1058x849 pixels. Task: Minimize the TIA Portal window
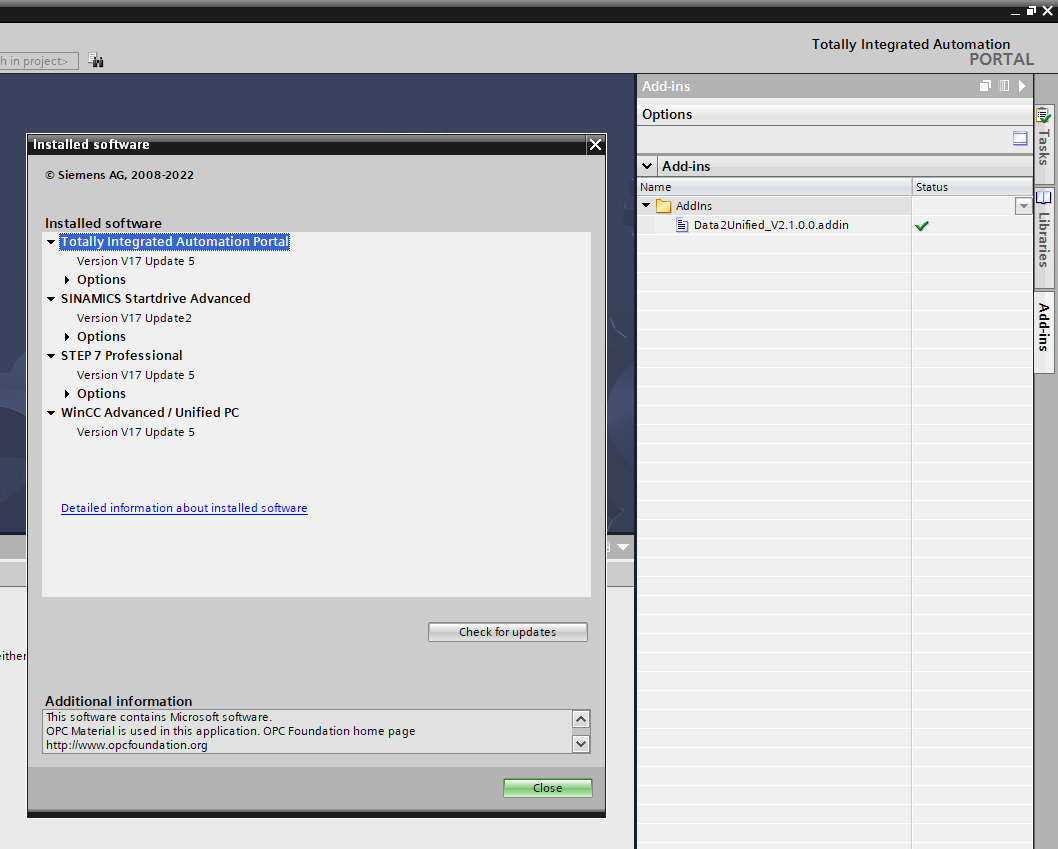(x=1015, y=11)
